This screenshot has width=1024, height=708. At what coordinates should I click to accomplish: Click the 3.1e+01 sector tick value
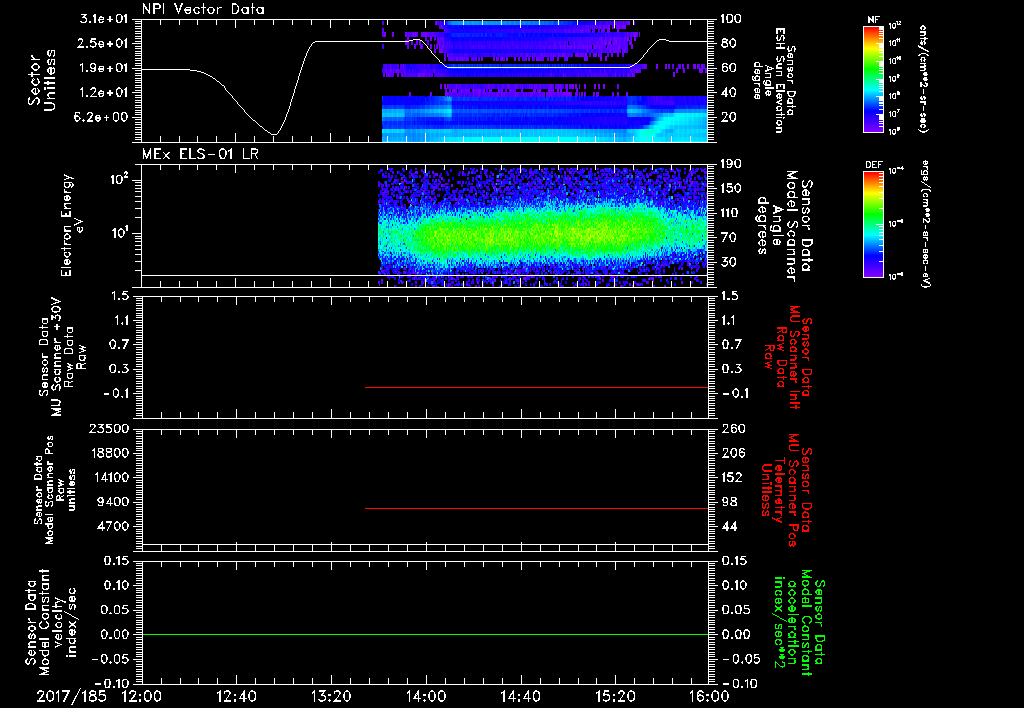tap(104, 19)
